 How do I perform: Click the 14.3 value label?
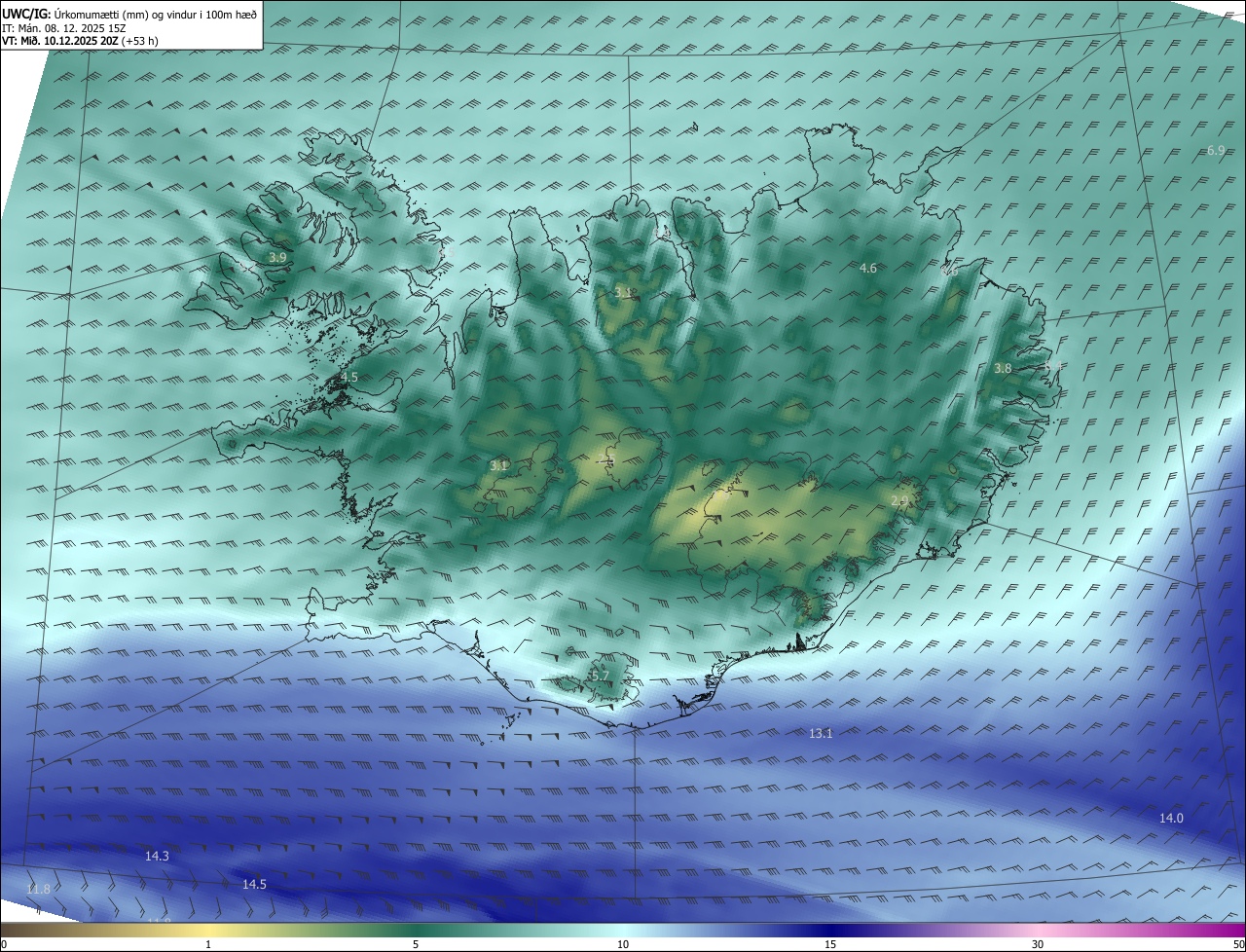(x=157, y=856)
